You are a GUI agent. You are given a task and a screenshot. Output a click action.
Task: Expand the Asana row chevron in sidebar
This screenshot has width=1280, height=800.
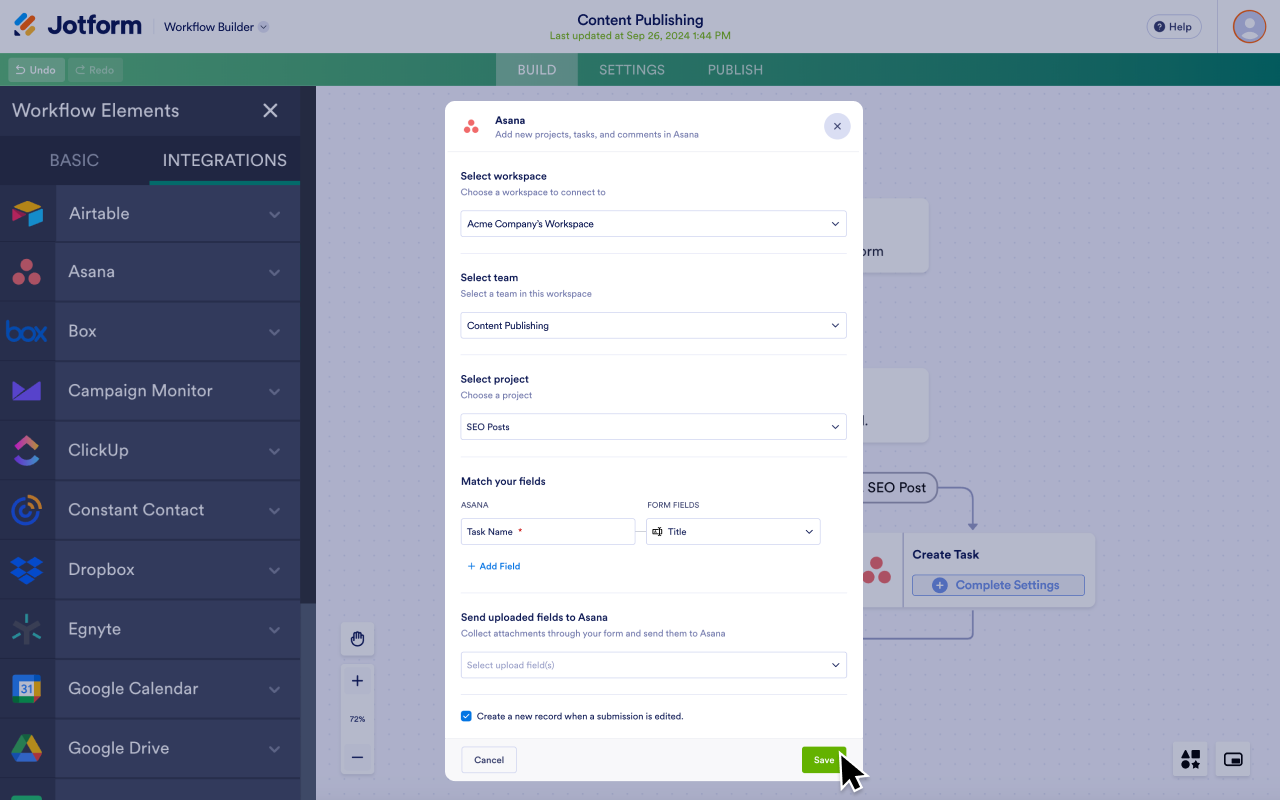tap(274, 273)
